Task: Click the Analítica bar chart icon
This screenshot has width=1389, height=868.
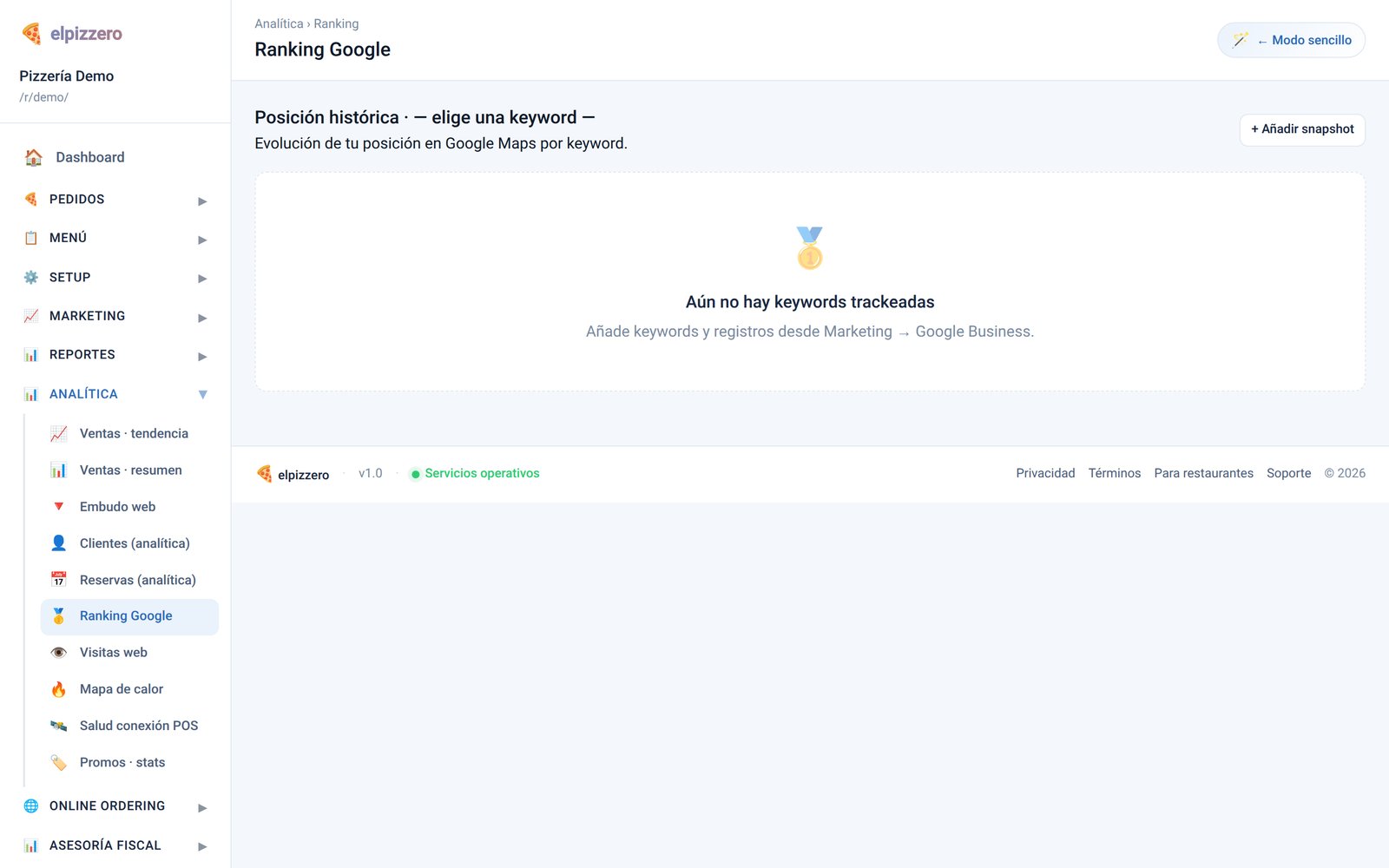Action: [x=31, y=394]
